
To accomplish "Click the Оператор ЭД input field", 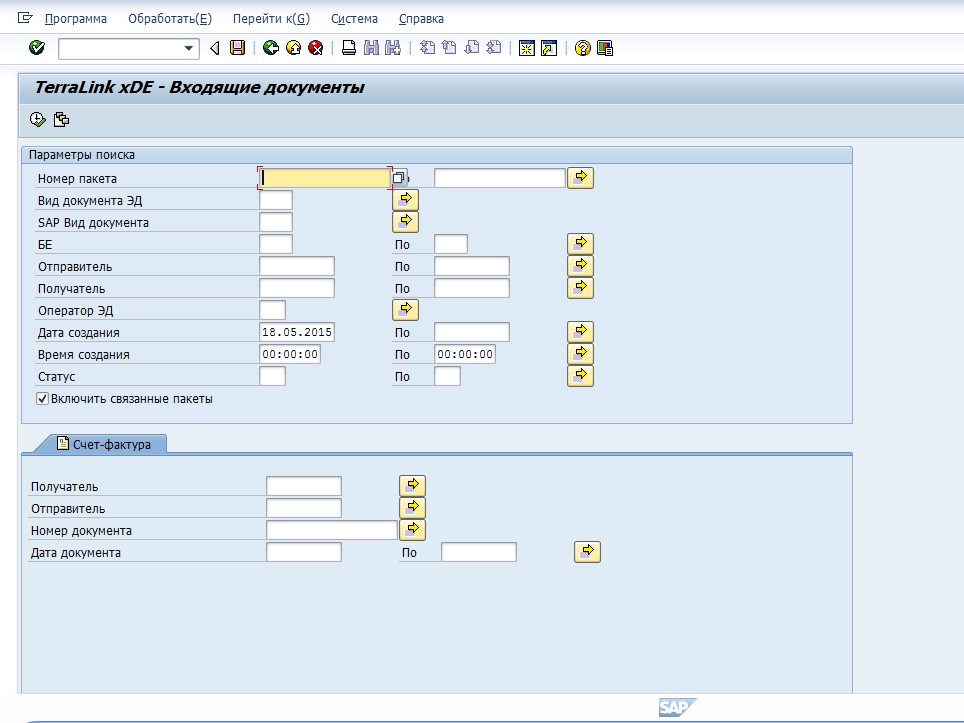I will [x=272, y=310].
